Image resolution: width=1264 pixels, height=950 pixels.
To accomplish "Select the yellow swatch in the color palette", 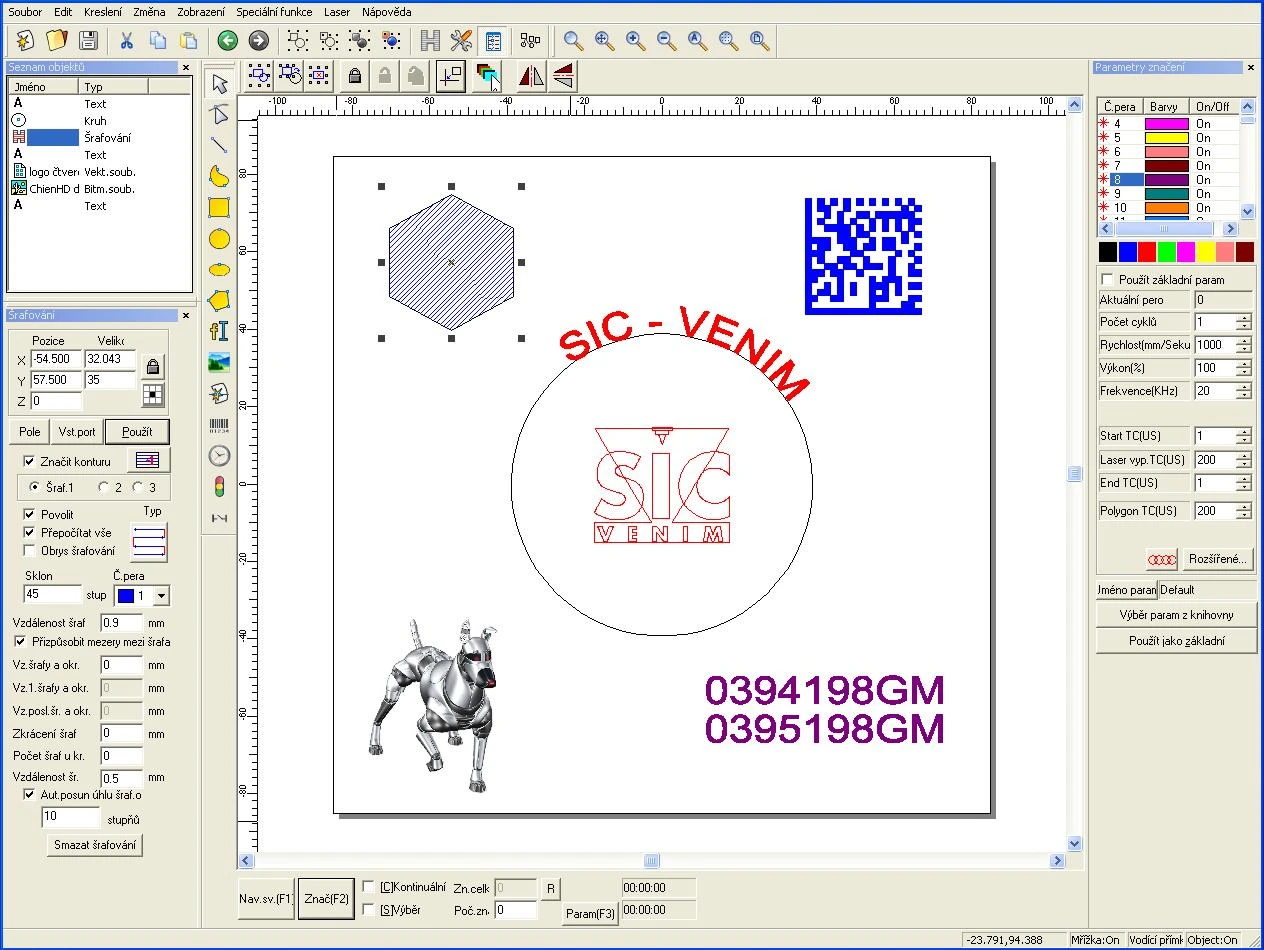I will (1205, 252).
